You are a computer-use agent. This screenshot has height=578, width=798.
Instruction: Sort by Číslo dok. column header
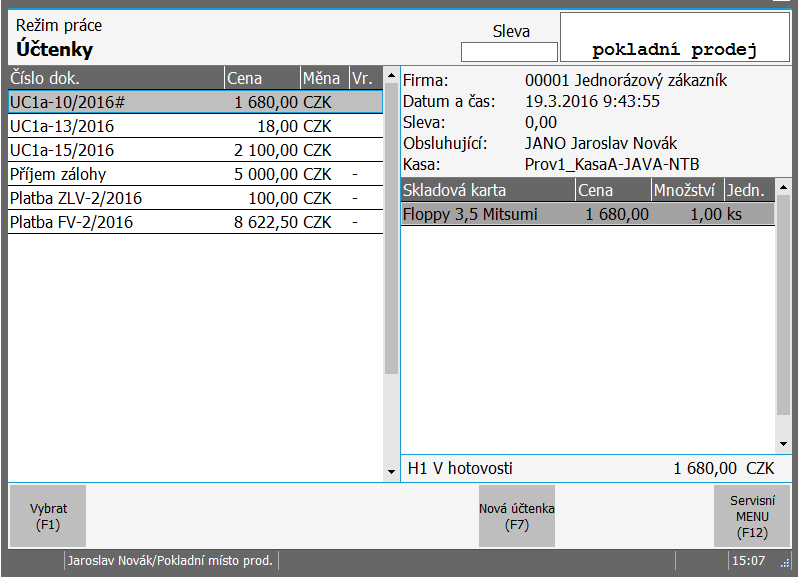(116, 78)
